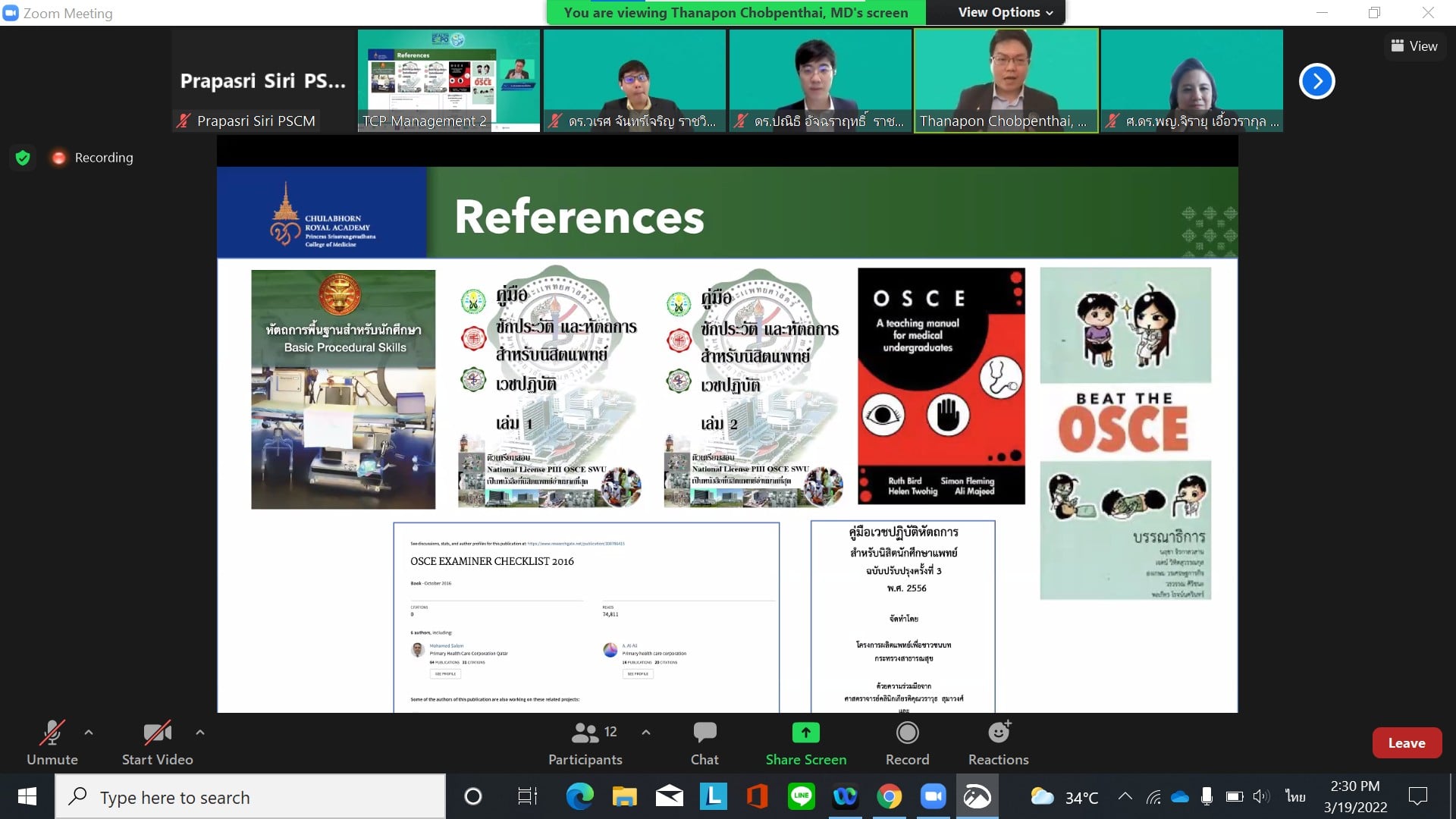1456x819 pixels.
Task: Open the blue W app on taskbar
Action: pos(845,796)
